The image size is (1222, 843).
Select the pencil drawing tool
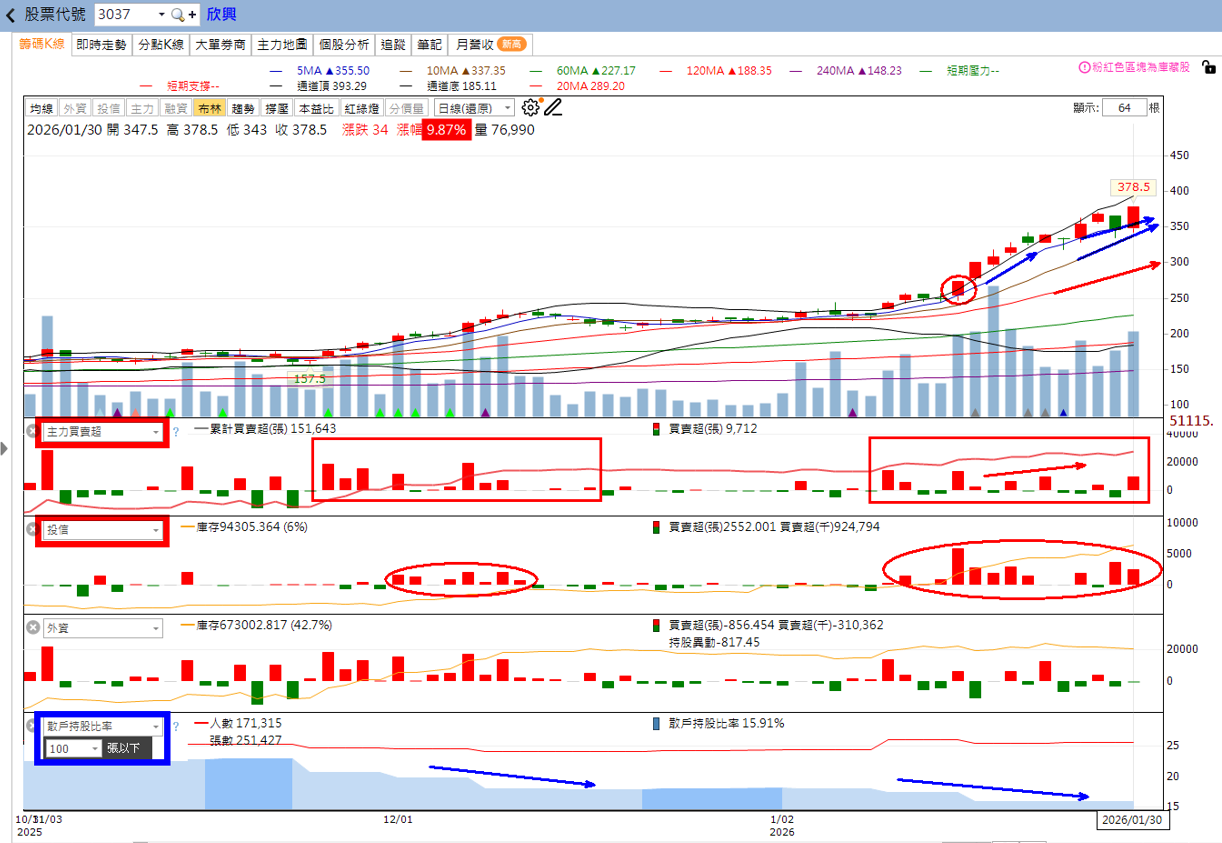553,107
